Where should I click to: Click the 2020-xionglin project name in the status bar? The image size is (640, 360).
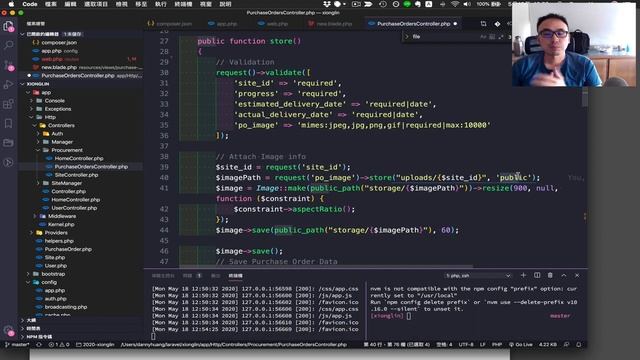pos(95,344)
